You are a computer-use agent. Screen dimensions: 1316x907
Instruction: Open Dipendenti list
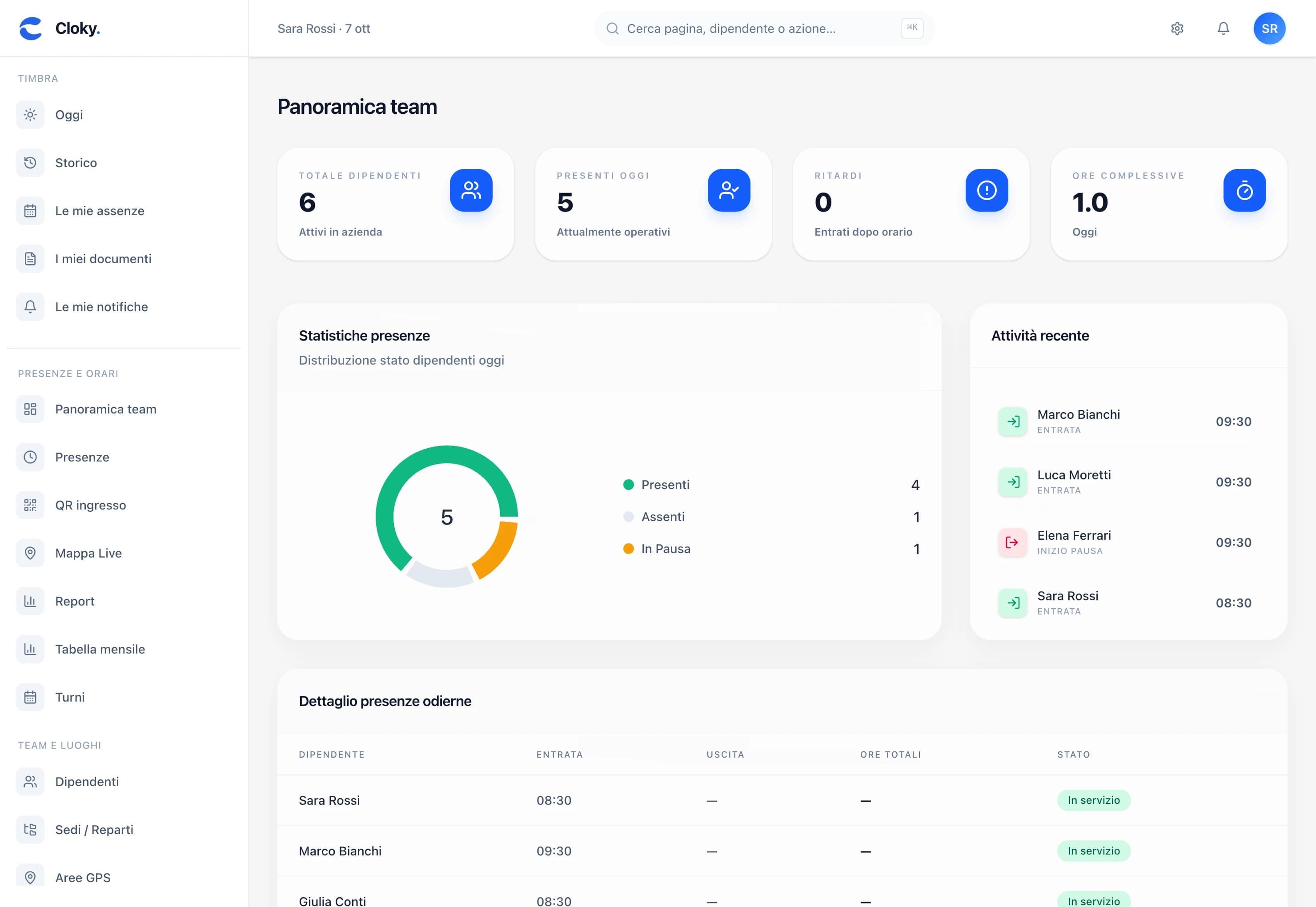[124, 782]
